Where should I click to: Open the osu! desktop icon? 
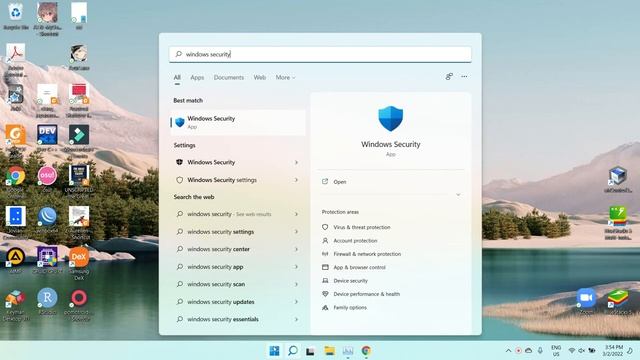coord(47,179)
